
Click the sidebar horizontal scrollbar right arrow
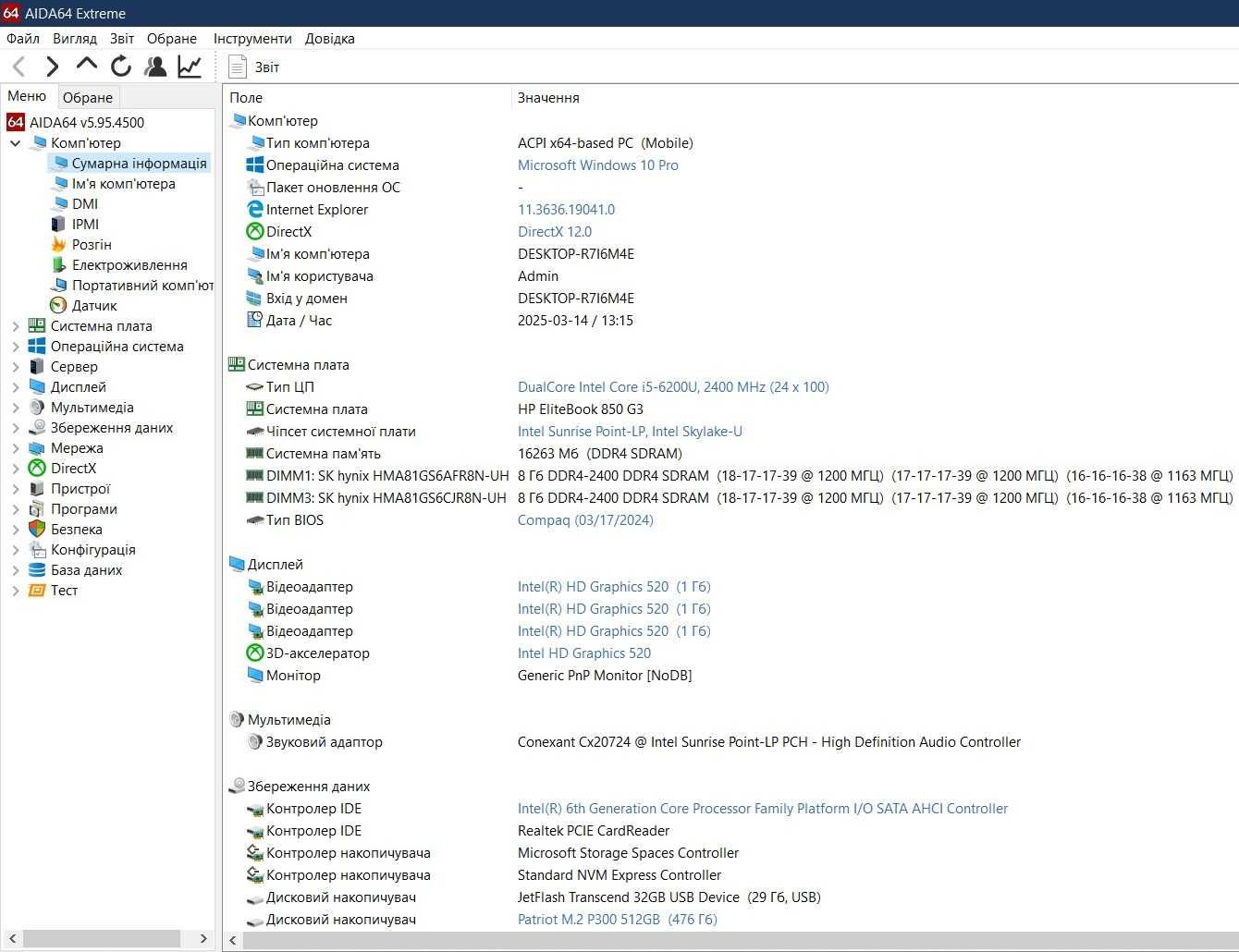point(203,939)
